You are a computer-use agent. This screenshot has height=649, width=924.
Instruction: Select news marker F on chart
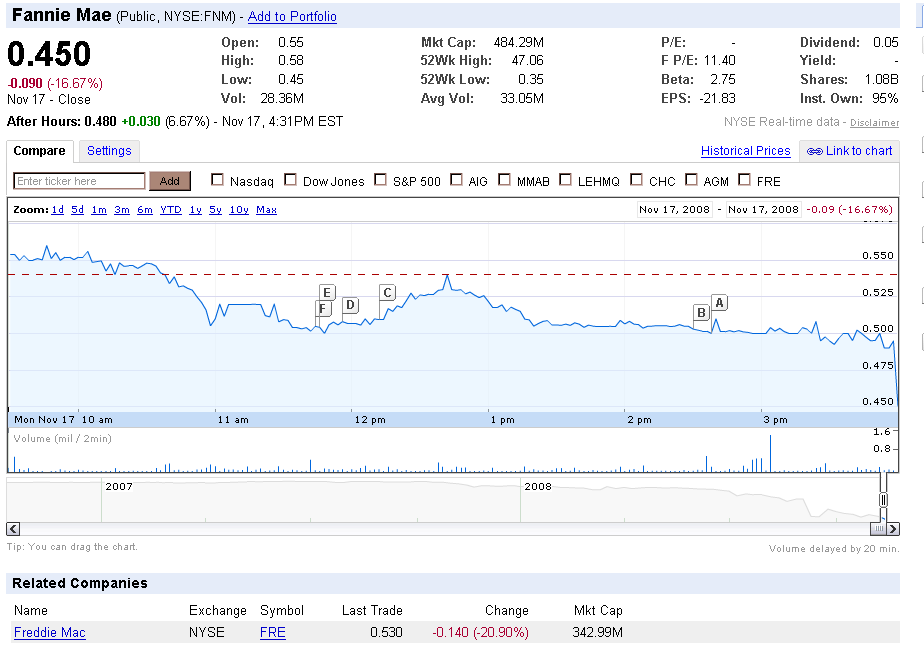(322, 308)
